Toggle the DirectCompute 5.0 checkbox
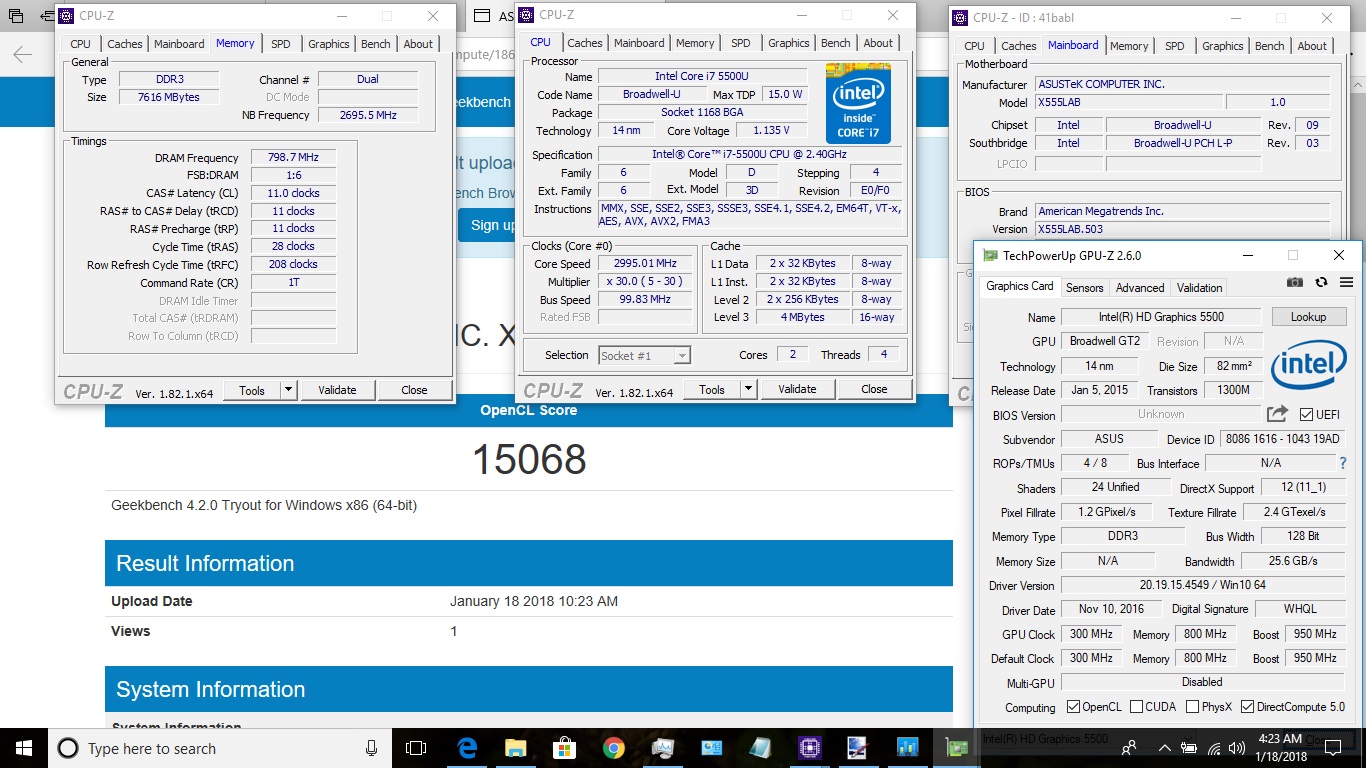This screenshot has height=768, width=1366. coord(1247,707)
